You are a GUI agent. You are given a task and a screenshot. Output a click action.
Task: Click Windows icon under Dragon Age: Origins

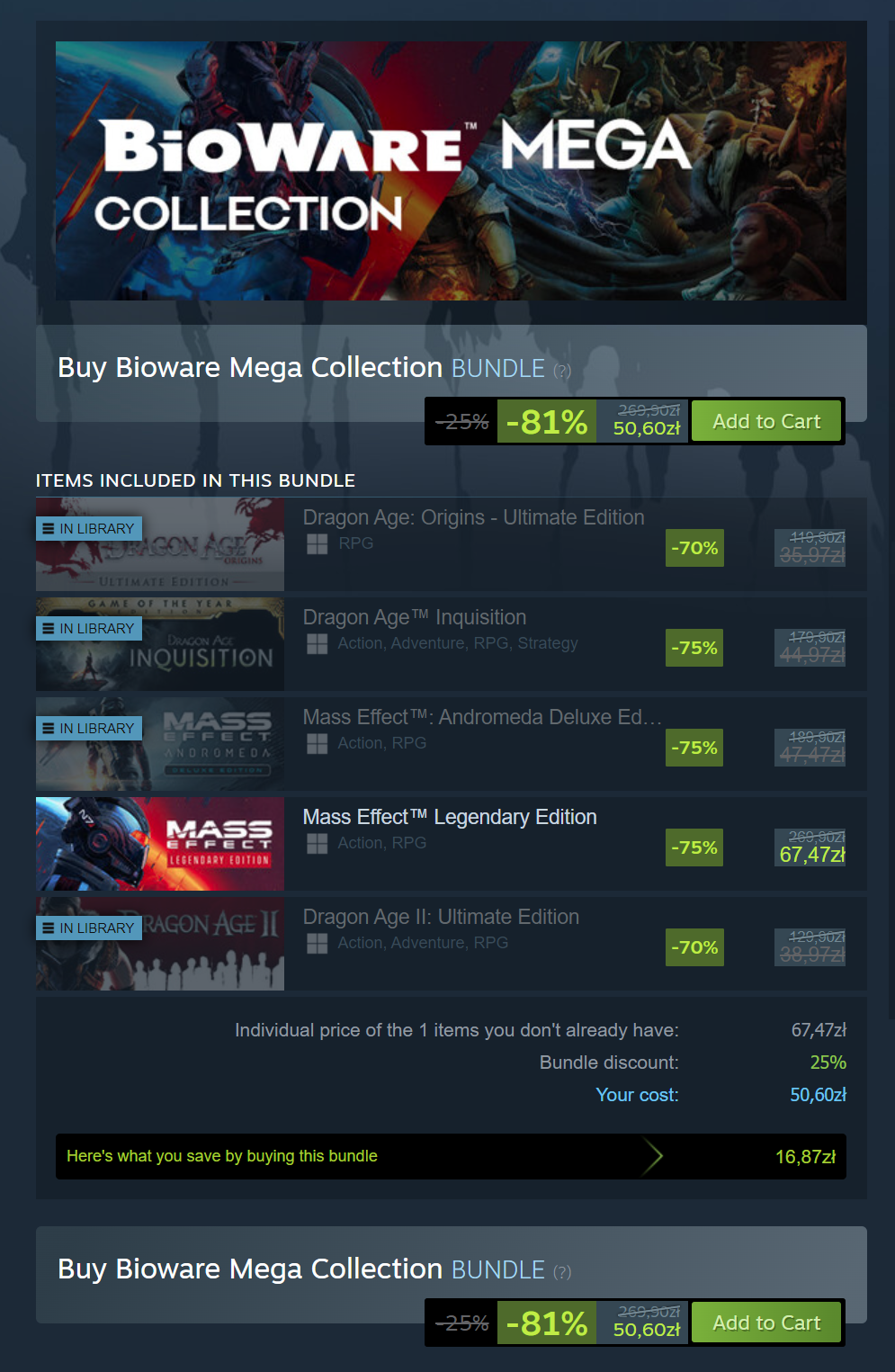pos(317,544)
